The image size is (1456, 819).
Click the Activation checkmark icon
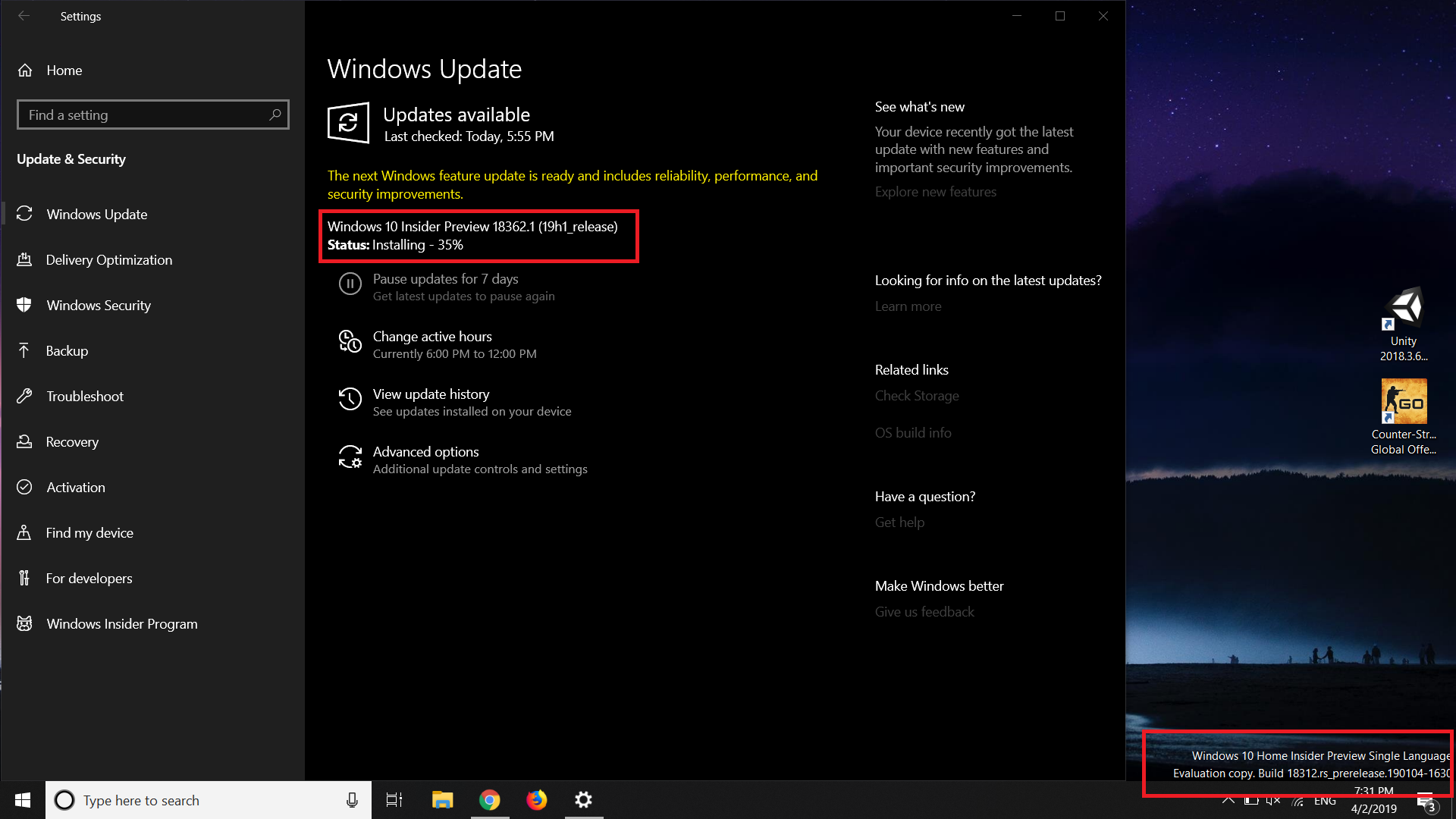24,487
